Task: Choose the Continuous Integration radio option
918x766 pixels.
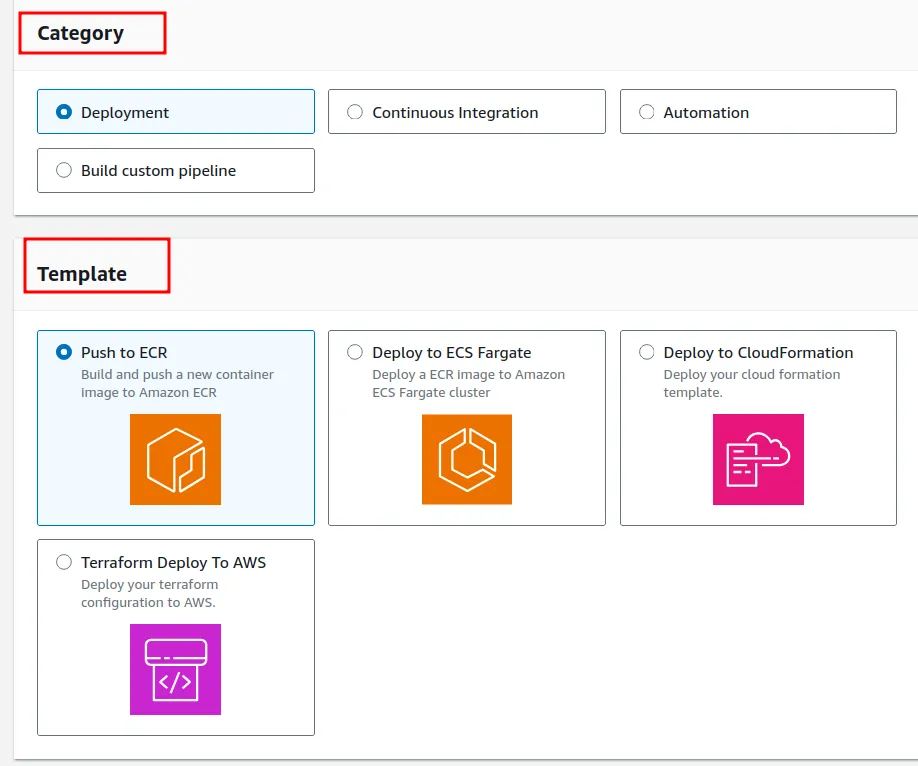Action: [355, 112]
